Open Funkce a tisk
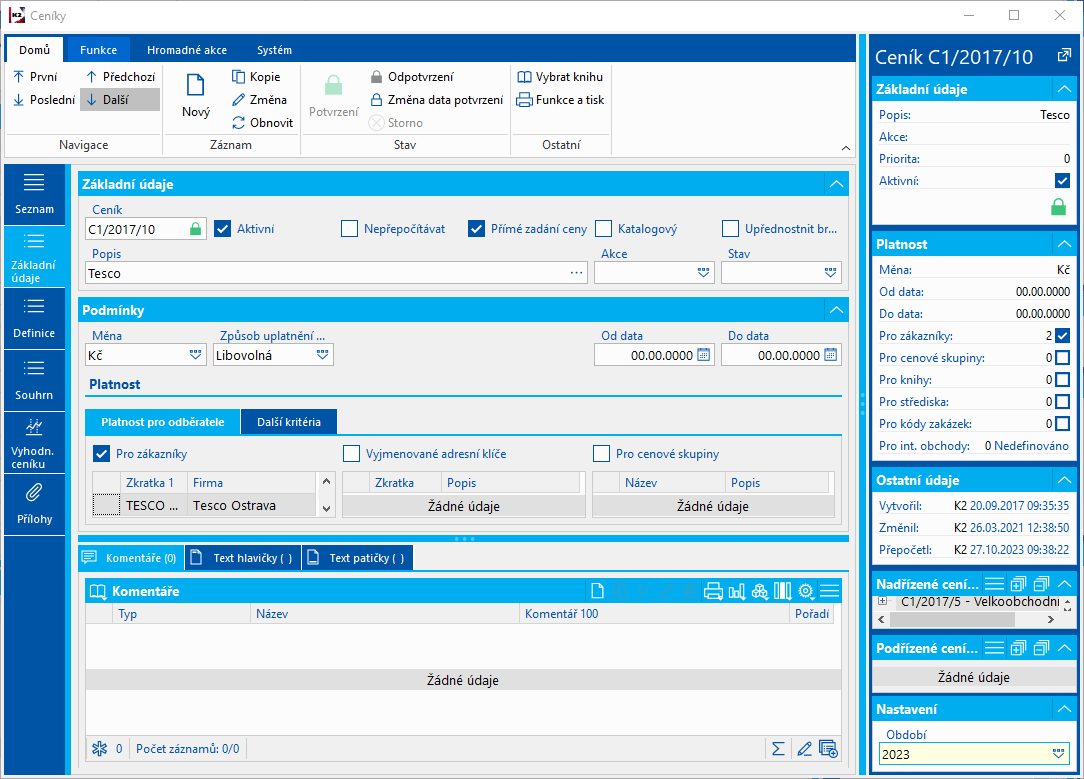The width and height of the screenshot is (1084, 779). pos(561,100)
